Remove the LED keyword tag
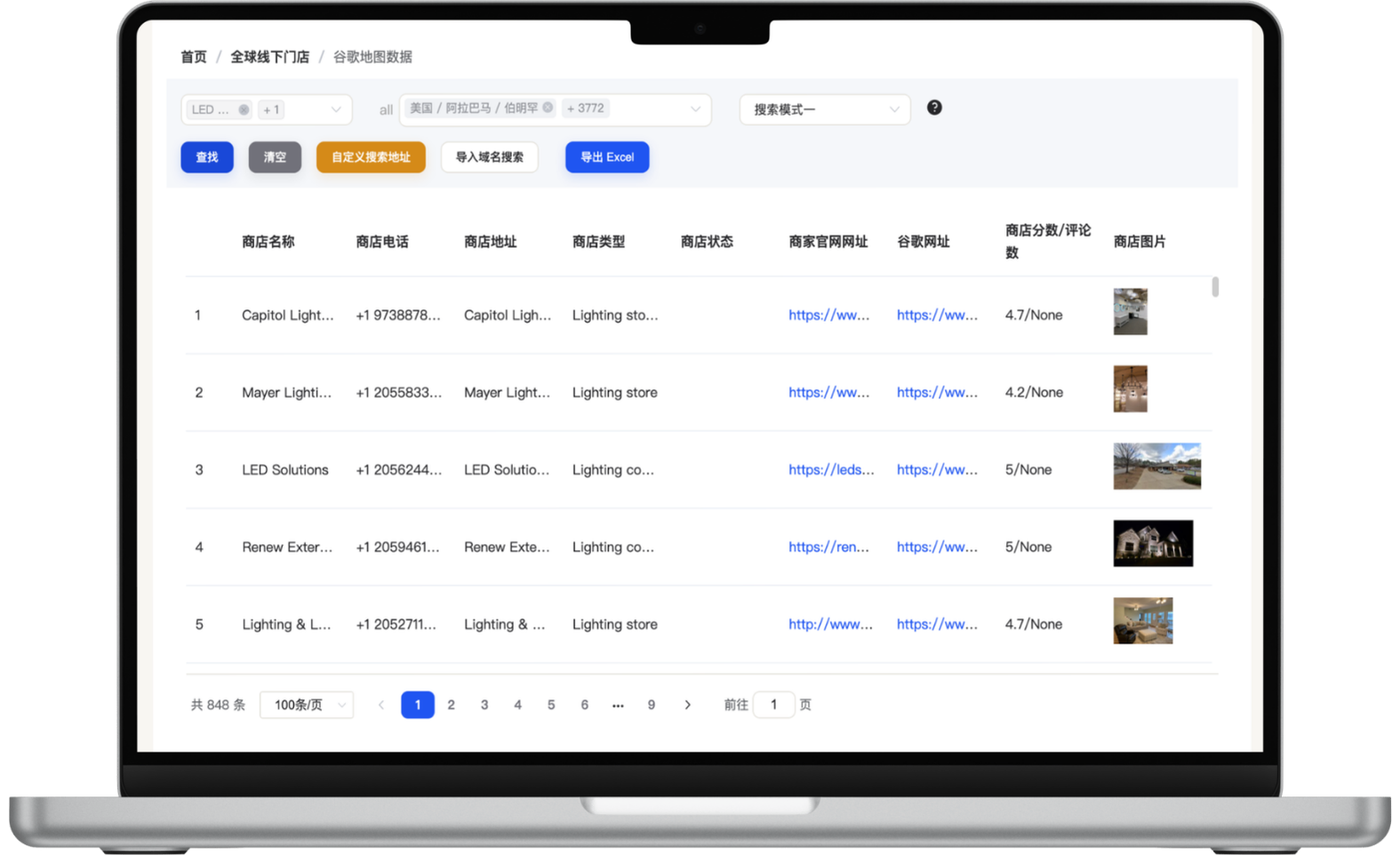This screenshot has height=855, width=1400. point(244,109)
